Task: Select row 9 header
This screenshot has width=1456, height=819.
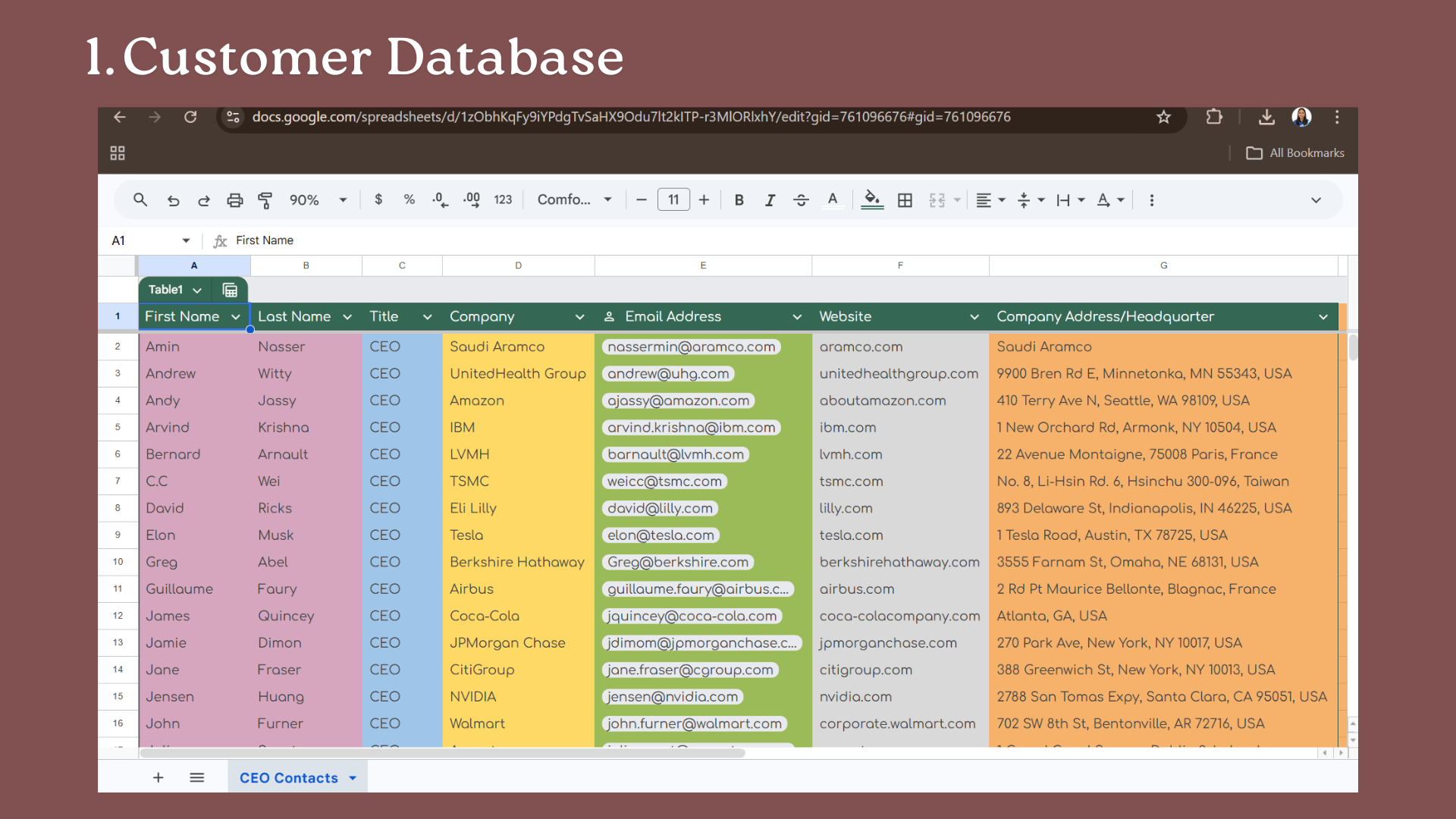Action: 118,535
